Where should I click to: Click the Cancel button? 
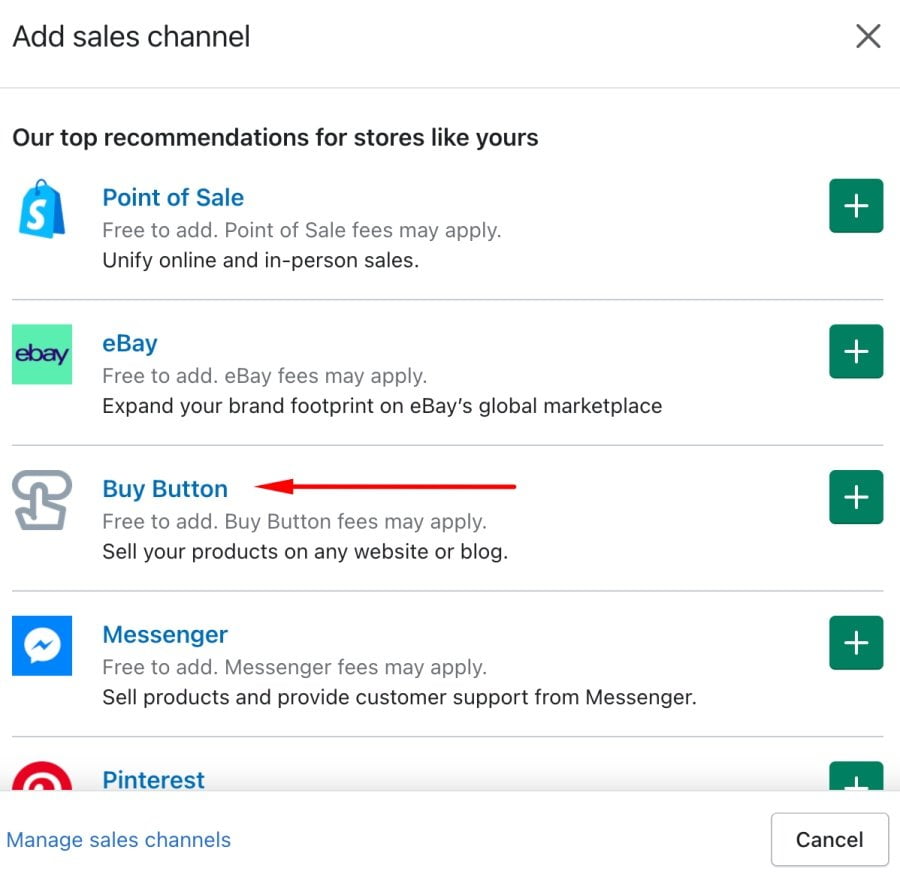(x=829, y=840)
